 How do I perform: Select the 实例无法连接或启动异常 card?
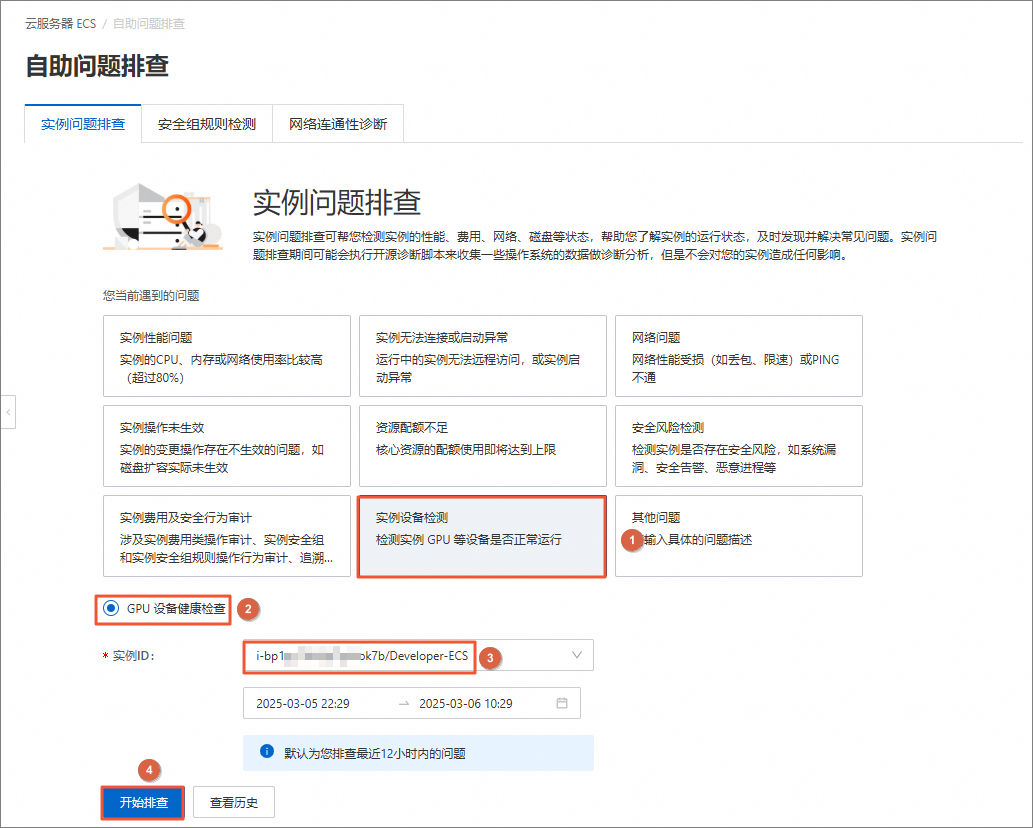[482, 356]
